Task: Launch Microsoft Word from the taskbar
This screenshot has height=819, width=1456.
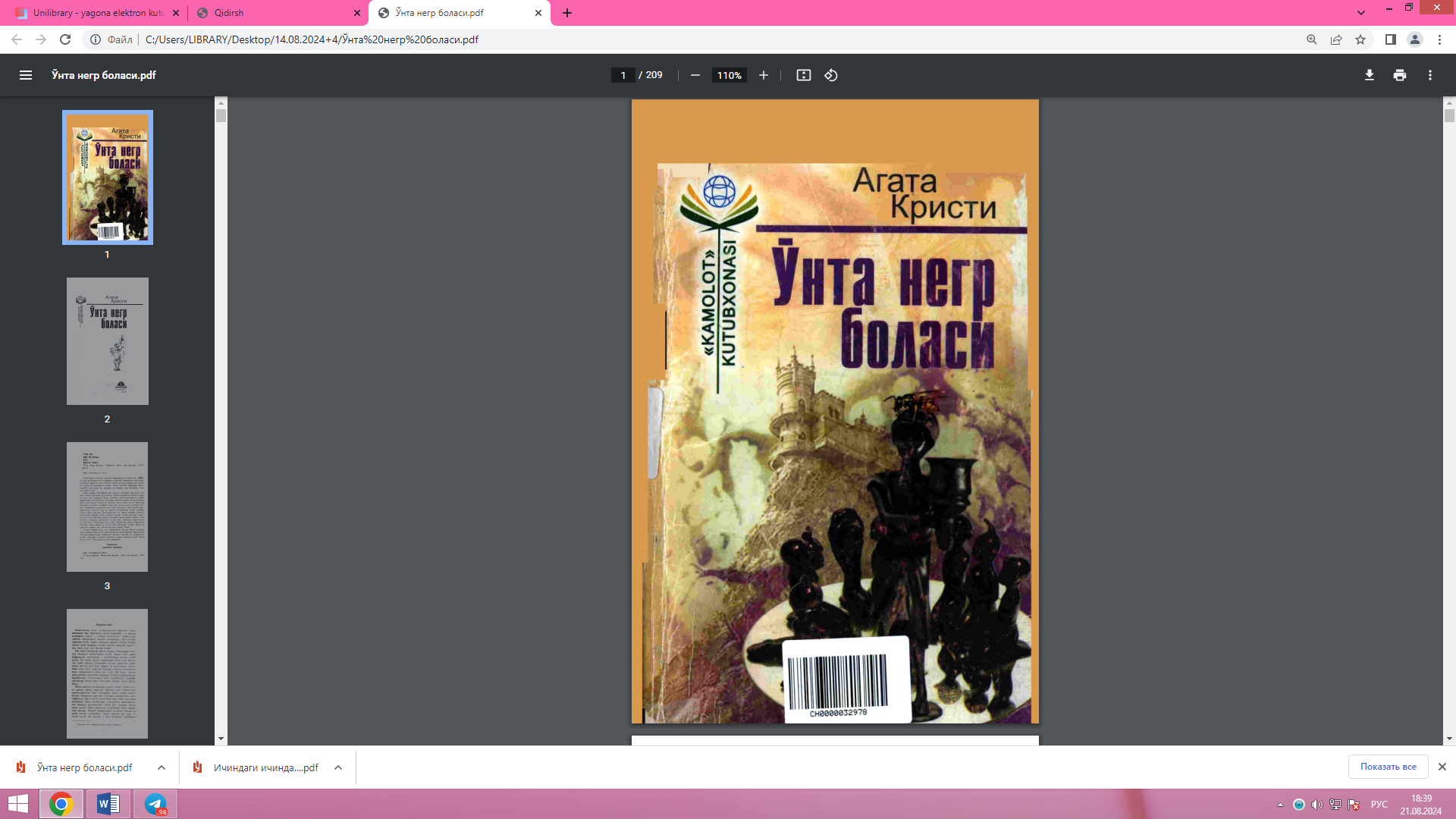Action: 108,803
